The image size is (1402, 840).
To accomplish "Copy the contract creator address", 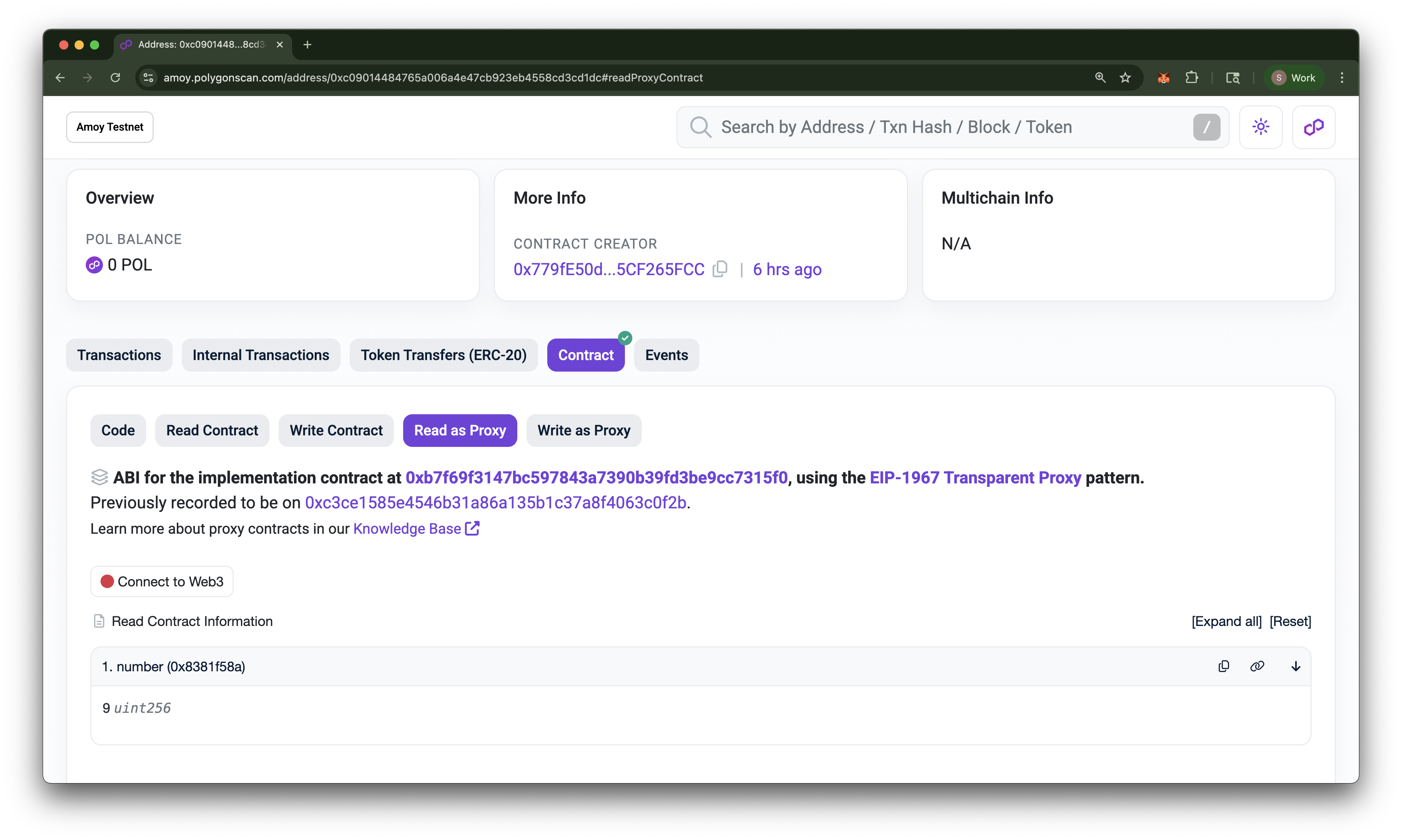I will [x=719, y=269].
